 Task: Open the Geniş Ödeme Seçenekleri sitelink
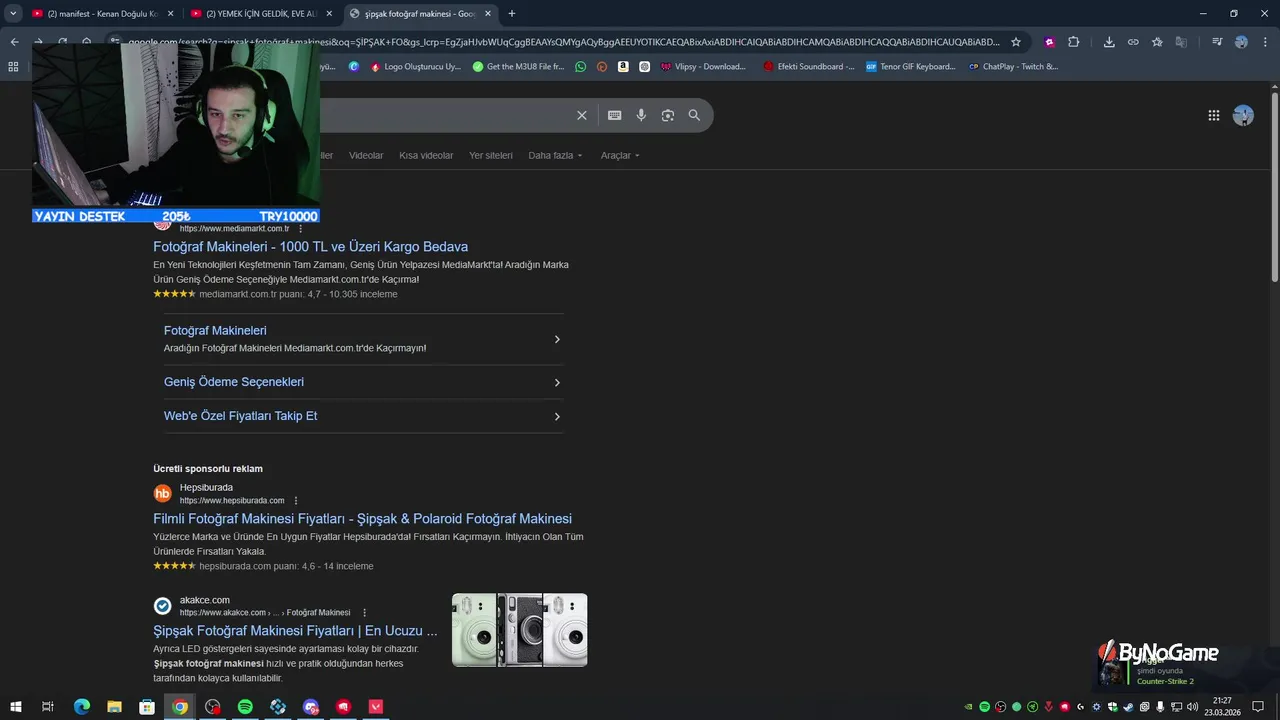click(234, 382)
